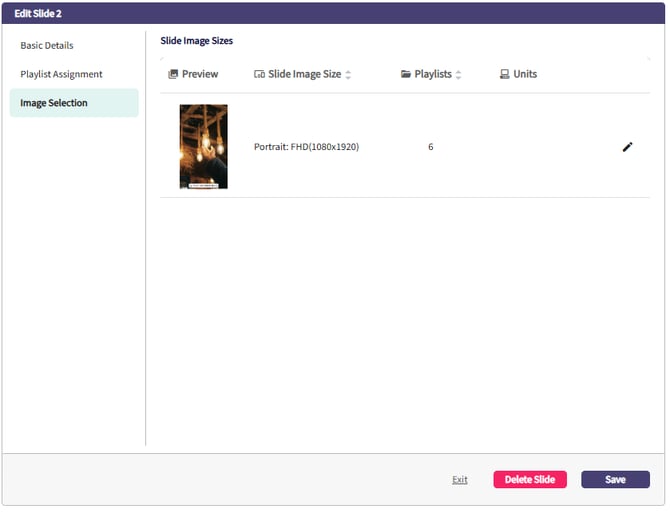Image resolution: width=670 pixels, height=513 pixels.
Task: Click the Portrait: FHD(1080x1920) text
Action: tap(308, 148)
